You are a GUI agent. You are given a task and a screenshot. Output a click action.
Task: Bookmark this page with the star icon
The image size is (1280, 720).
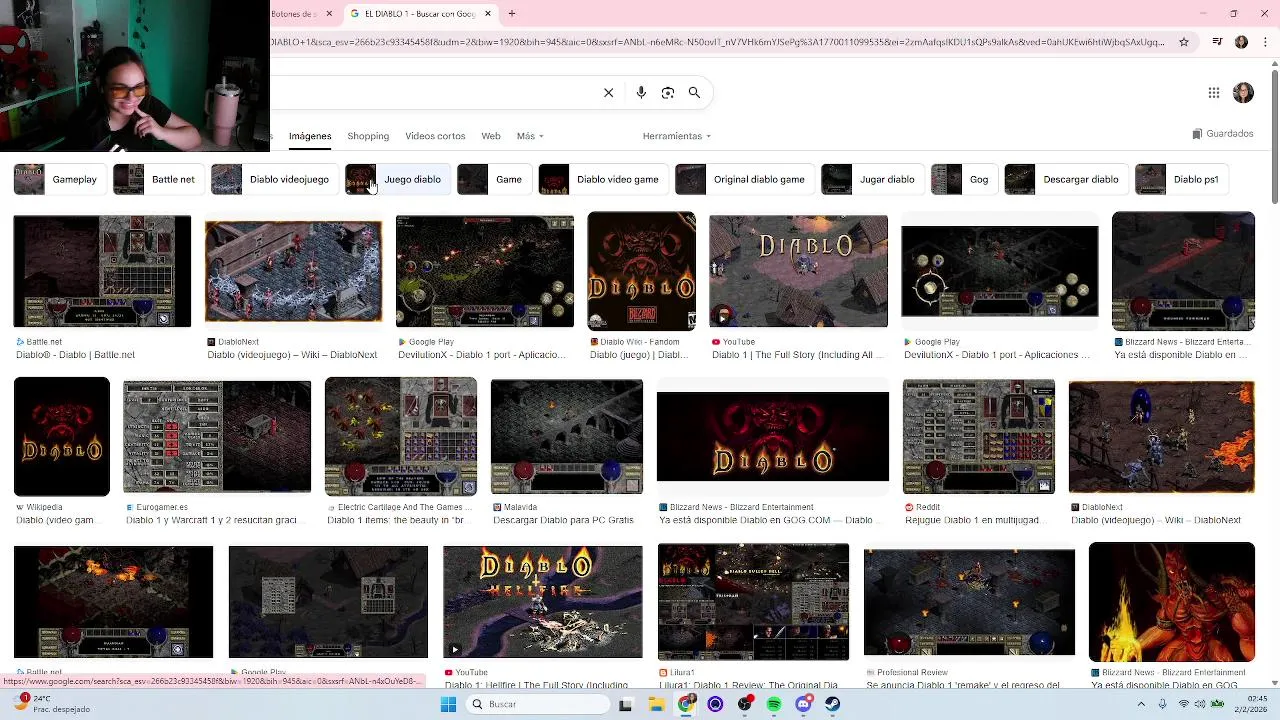1184,42
